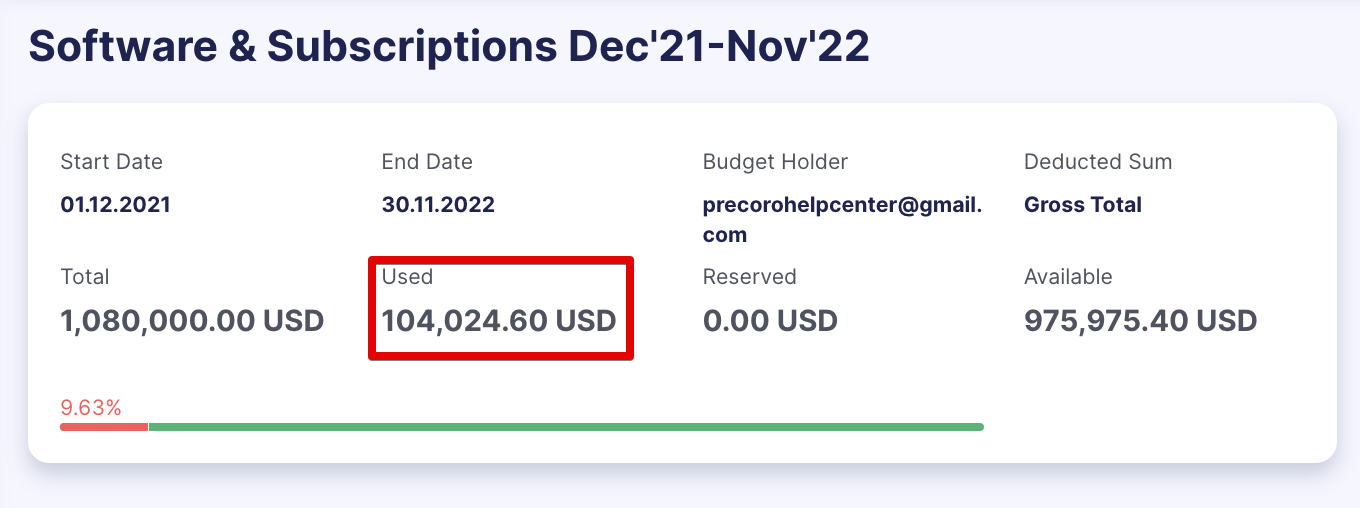Select the 975,975.40 USD available amount
The height and width of the screenshot is (508, 1360).
tap(1140, 321)
